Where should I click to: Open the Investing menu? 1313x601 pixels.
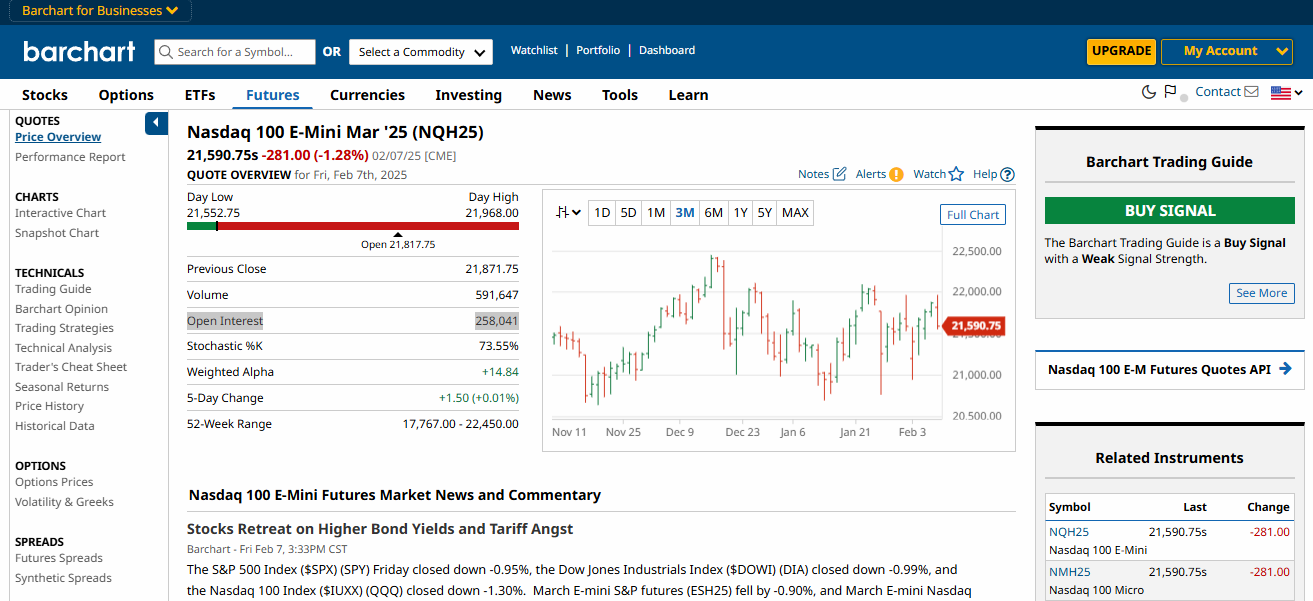[468, 95]
